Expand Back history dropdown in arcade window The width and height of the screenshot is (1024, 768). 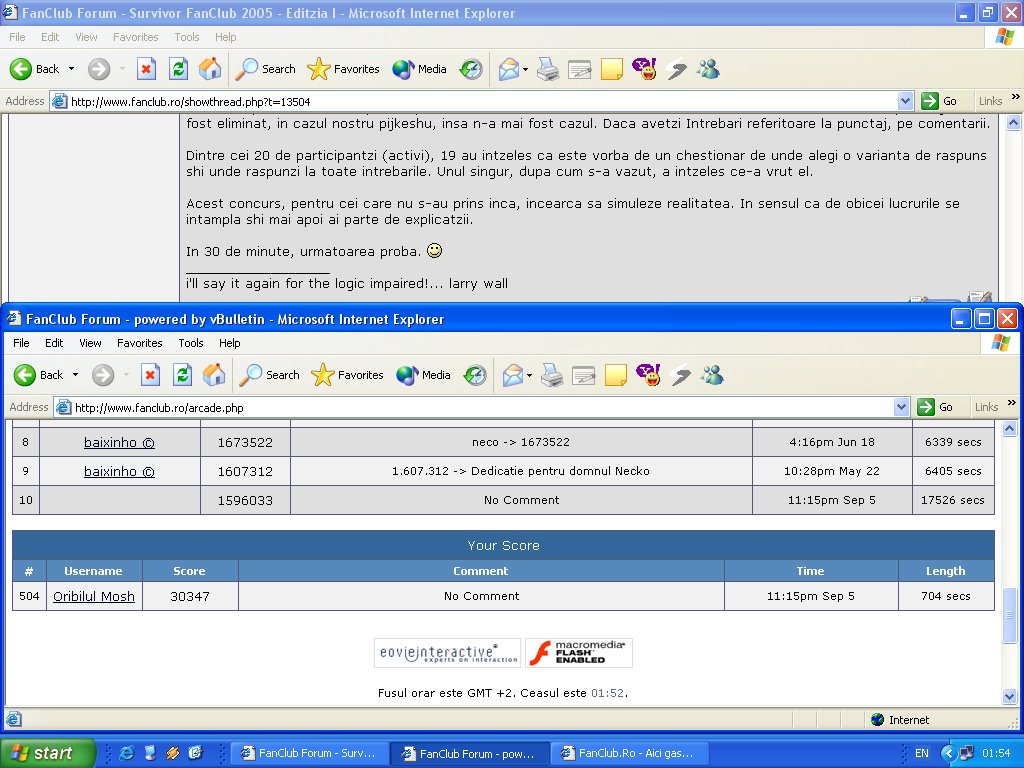click(75, 375)
